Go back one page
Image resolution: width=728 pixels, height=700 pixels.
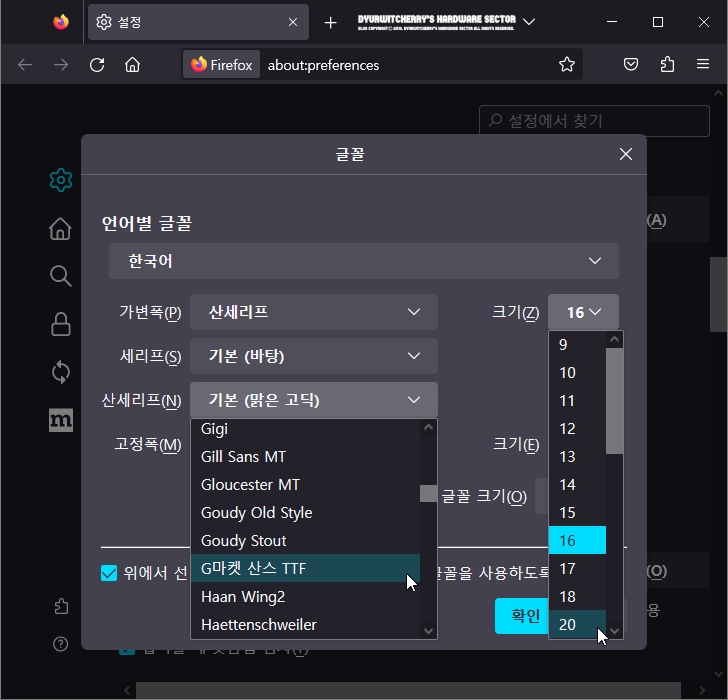[x=25, y=65]
